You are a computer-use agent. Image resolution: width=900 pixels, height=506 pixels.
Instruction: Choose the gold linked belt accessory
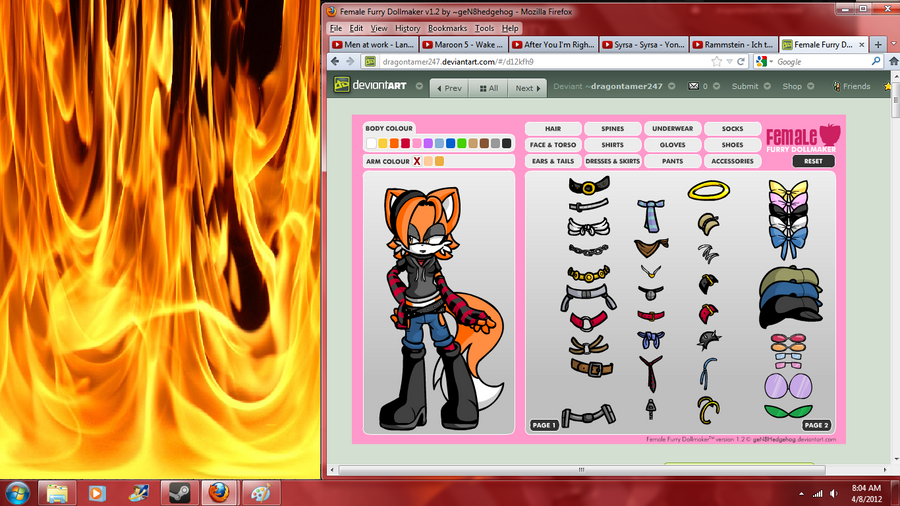[588, 274]
